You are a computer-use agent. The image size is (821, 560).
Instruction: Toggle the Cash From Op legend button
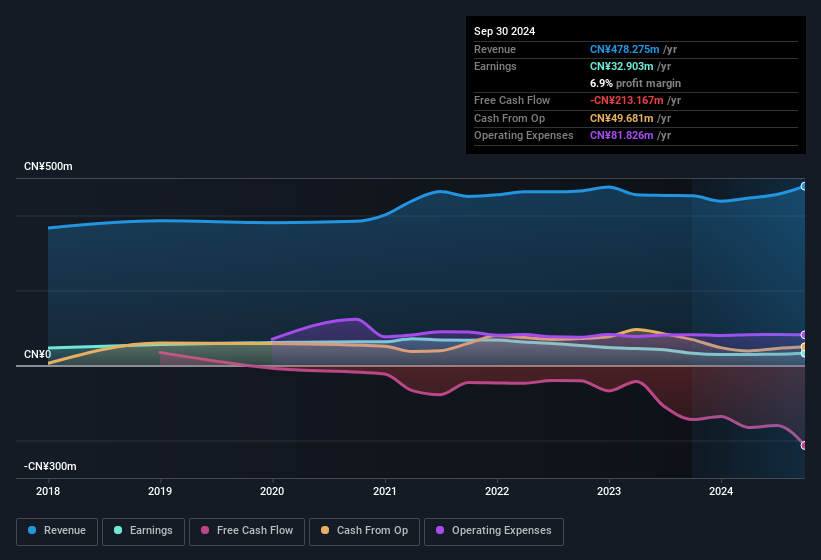[364, 531]
